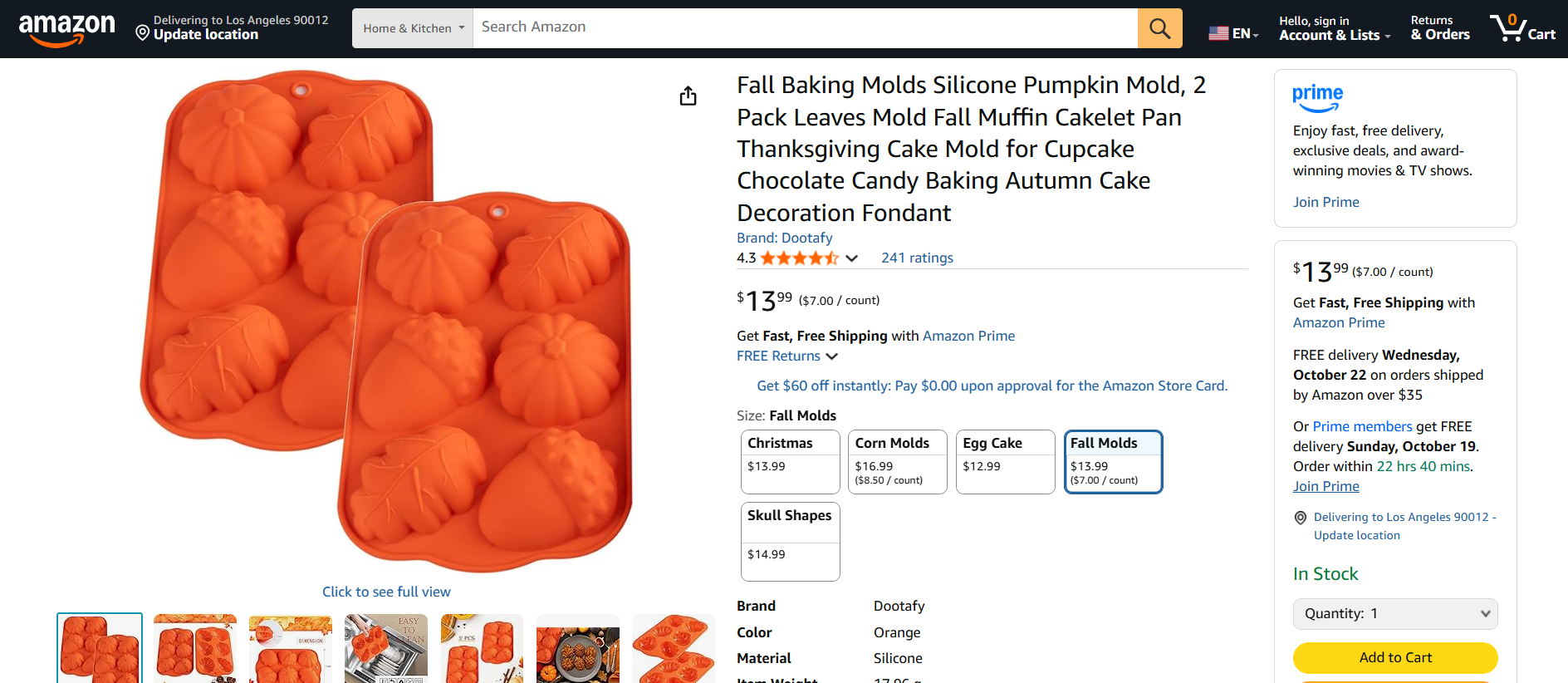Click the US flag language icon
Viewport: 1568px width, 683px height.
(1218, 33)
